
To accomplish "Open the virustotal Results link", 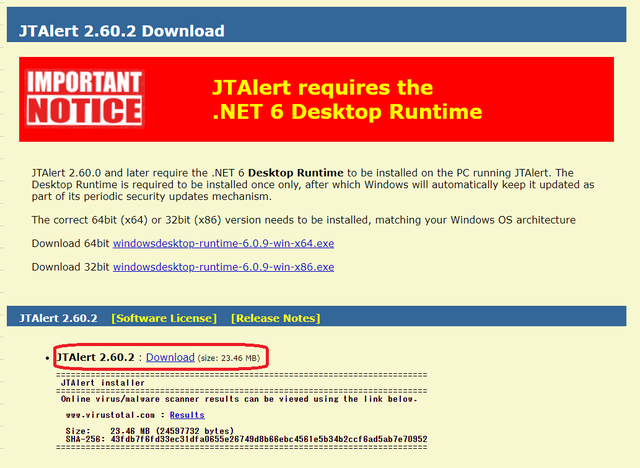I will coord(187,415).
